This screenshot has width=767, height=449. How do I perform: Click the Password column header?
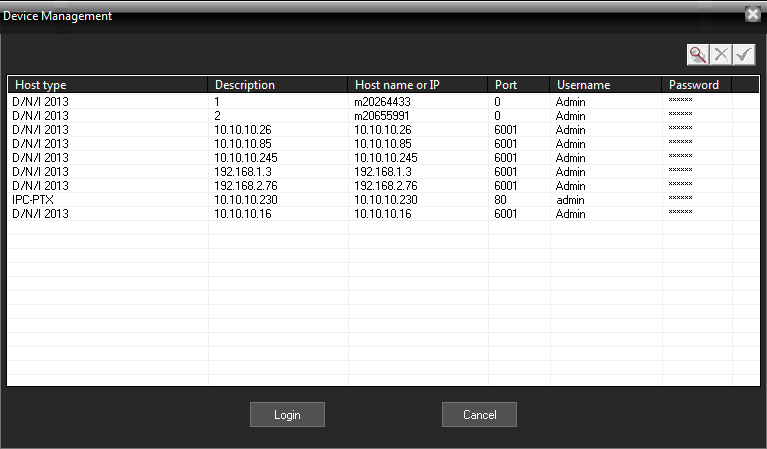[x=697, y=85]
